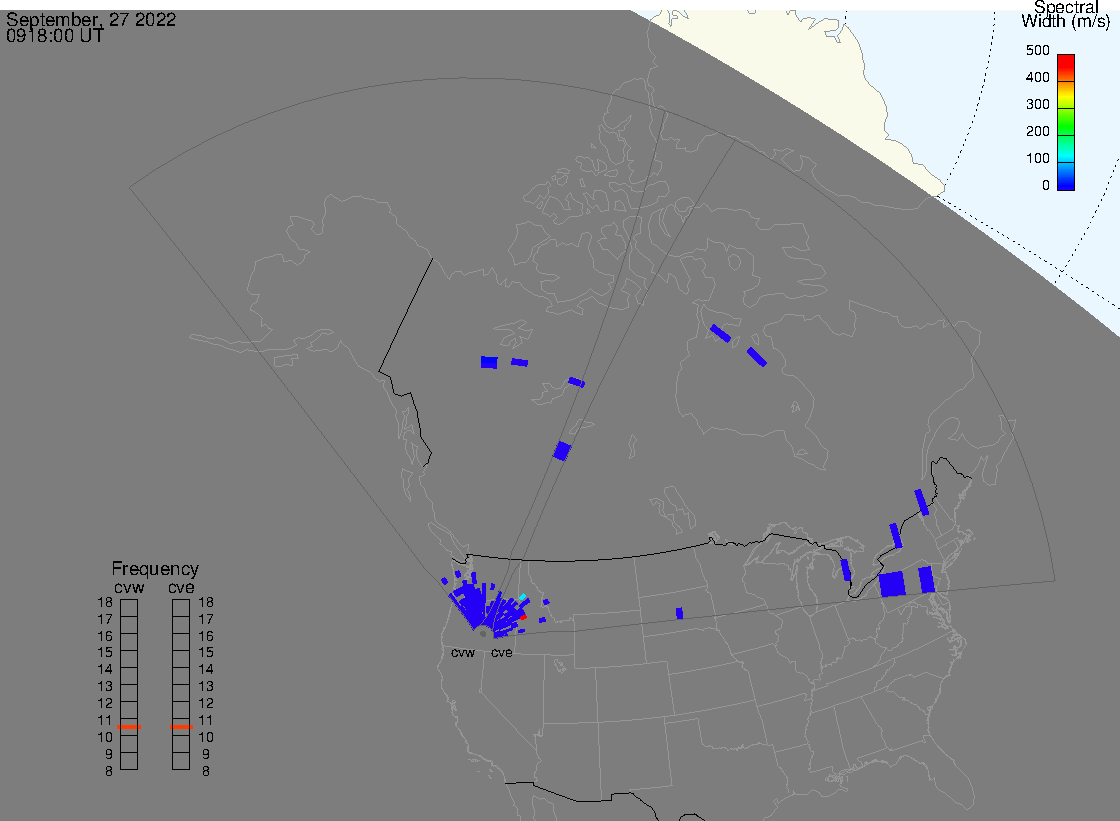Screen dimensions: 1120x821
Task: Click the Spectral Width (m/s) legend title
Action: pyautogui.click(x=1066, y=14)
